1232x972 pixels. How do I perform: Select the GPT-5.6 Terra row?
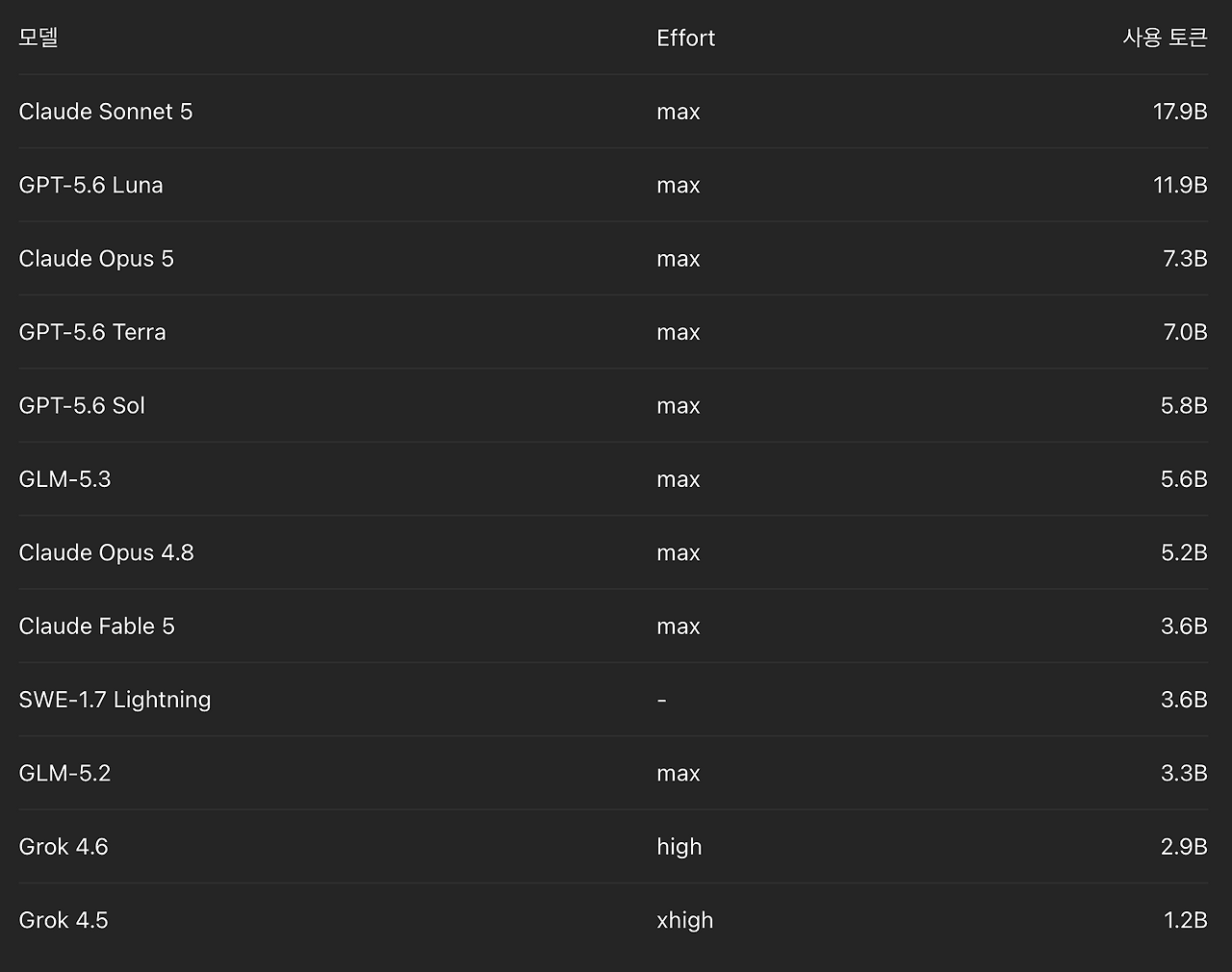pyautogui.click(x=613, y=332)
